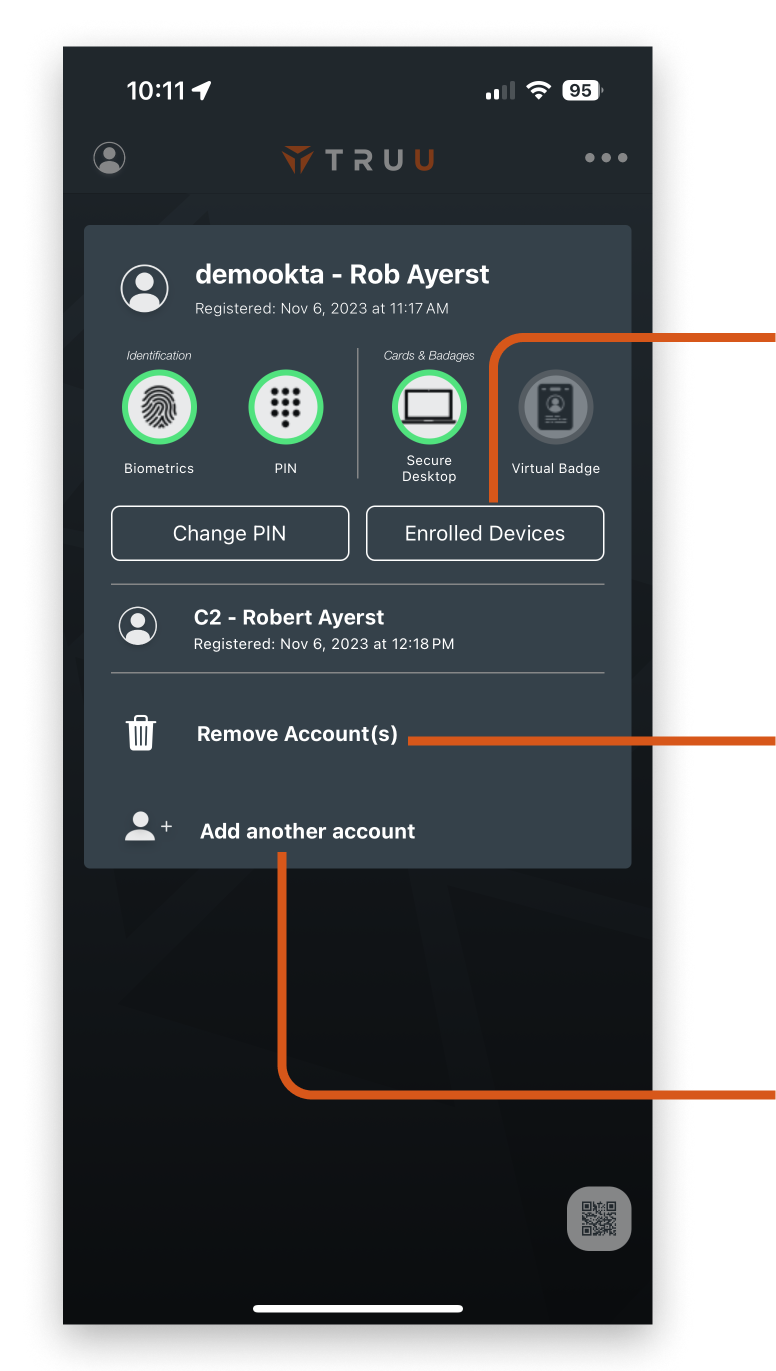Image resolution: width=776 pixels, height=1371 pixels.
Task: Select the Virtual Badge icon
Action: coord(556,408)
